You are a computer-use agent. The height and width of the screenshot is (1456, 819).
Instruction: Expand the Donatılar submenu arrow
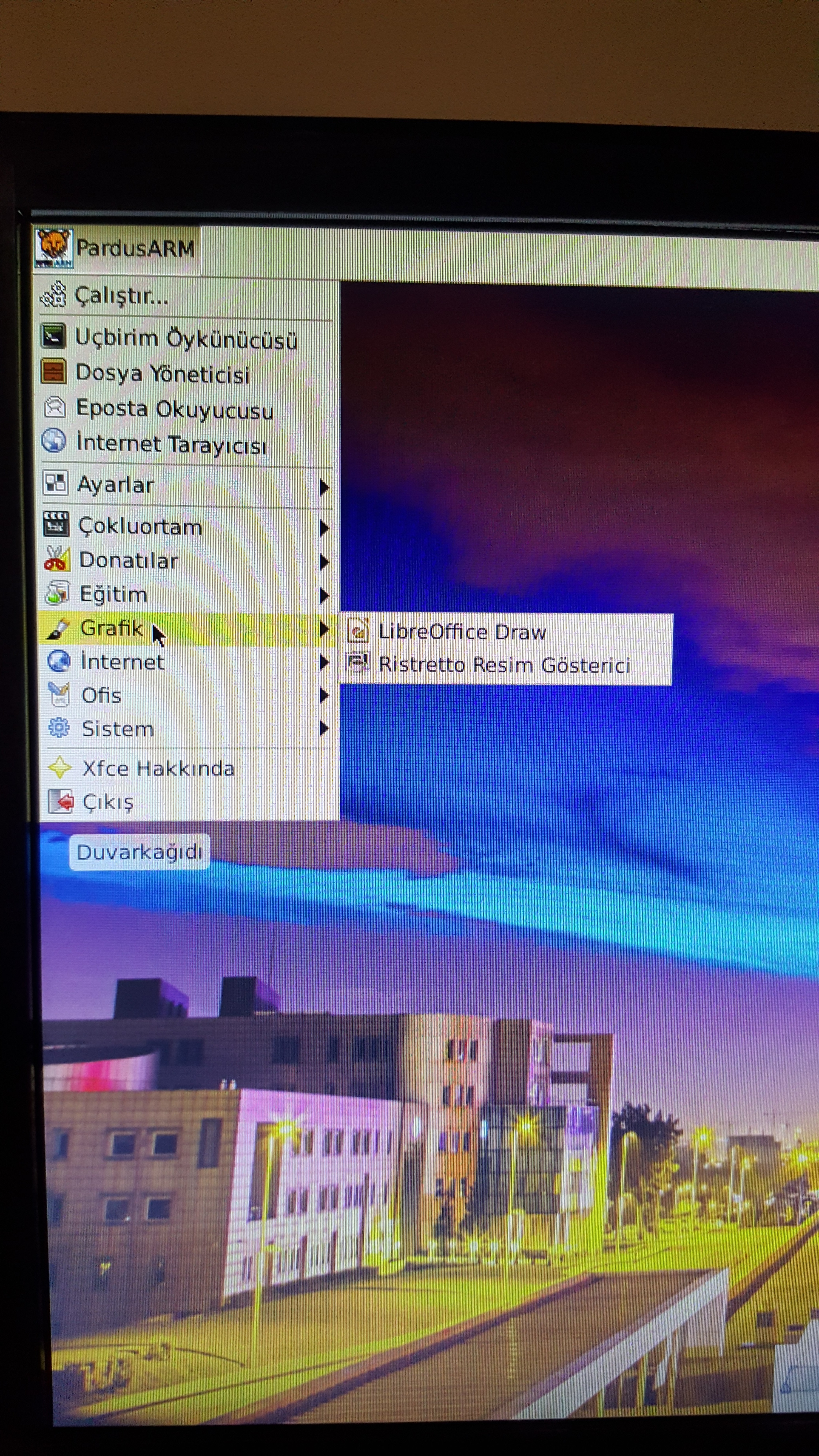[x=324, y=562]
